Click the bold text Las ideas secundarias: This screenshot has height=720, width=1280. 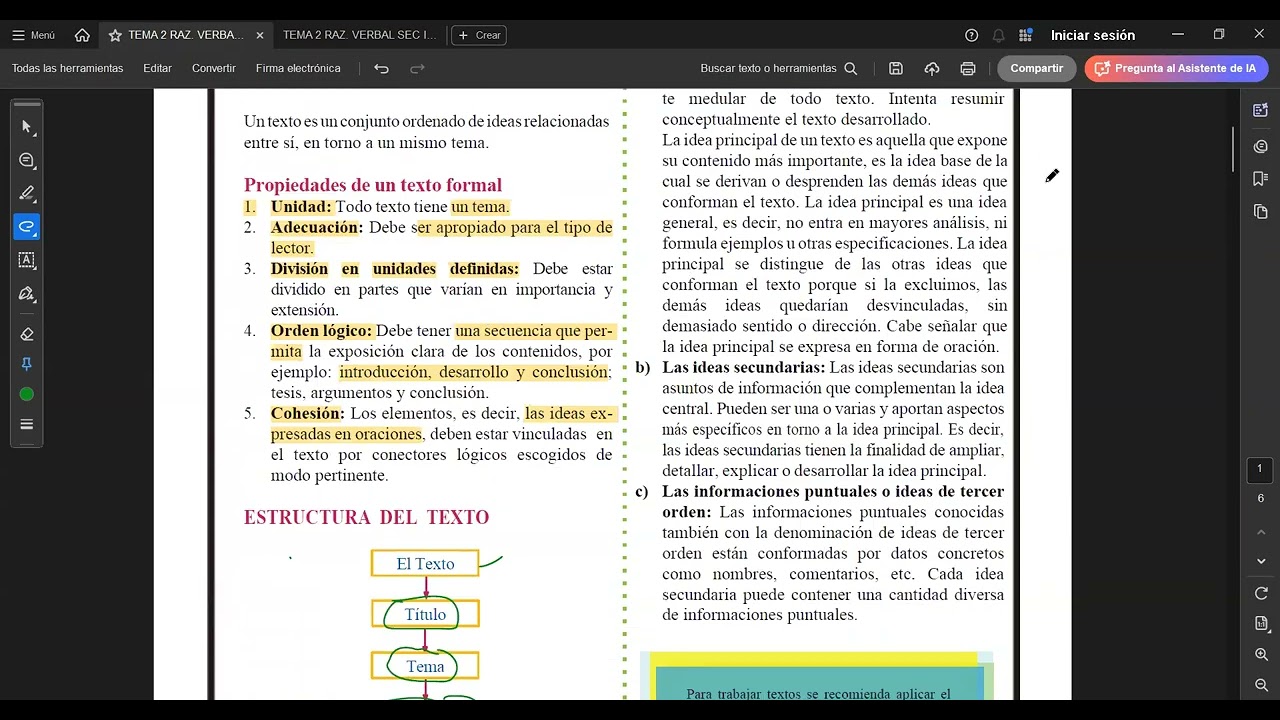[743, 367]
